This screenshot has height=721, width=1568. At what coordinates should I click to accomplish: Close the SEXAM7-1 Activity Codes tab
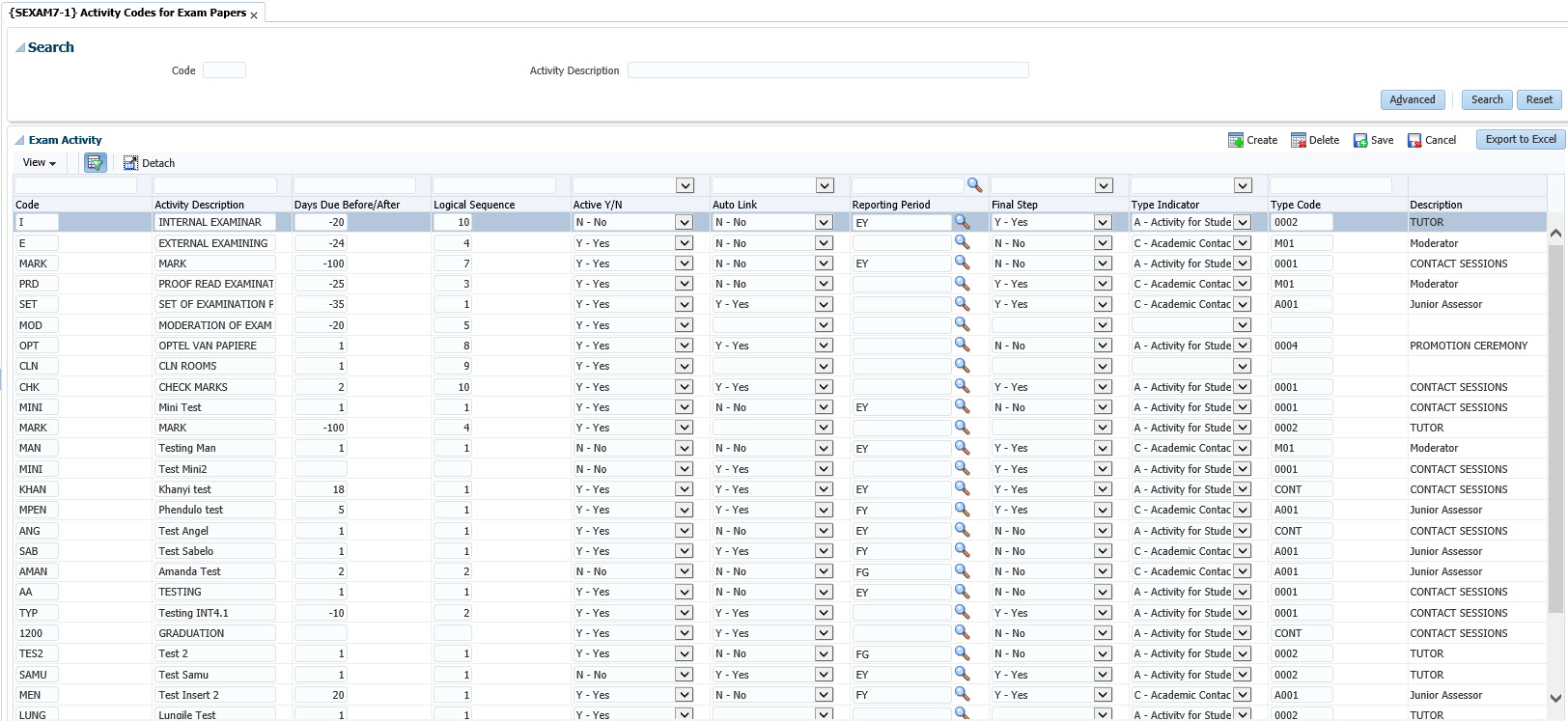coord(254,14)
